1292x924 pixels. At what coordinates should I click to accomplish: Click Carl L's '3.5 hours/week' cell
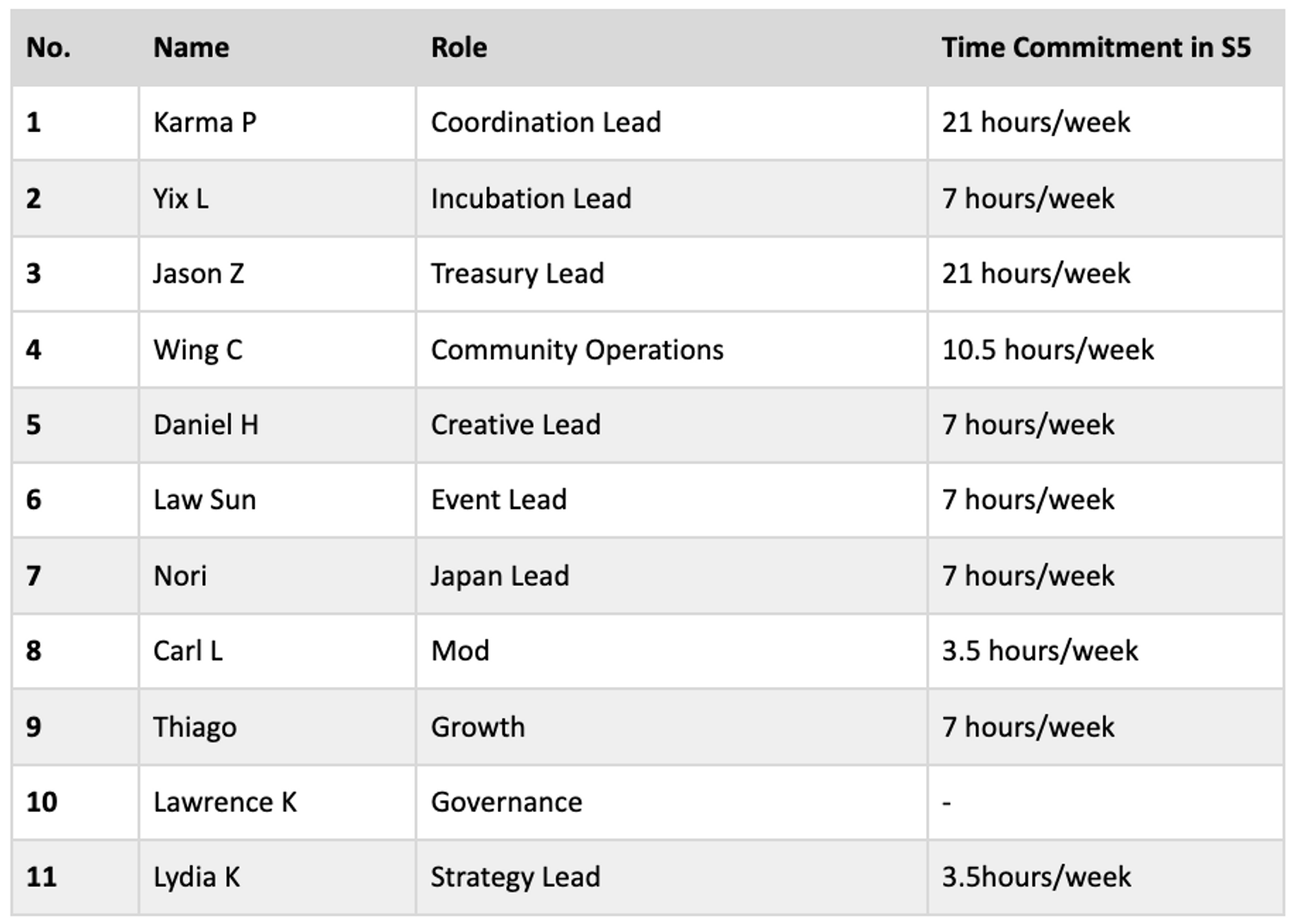pos(1040,651)
